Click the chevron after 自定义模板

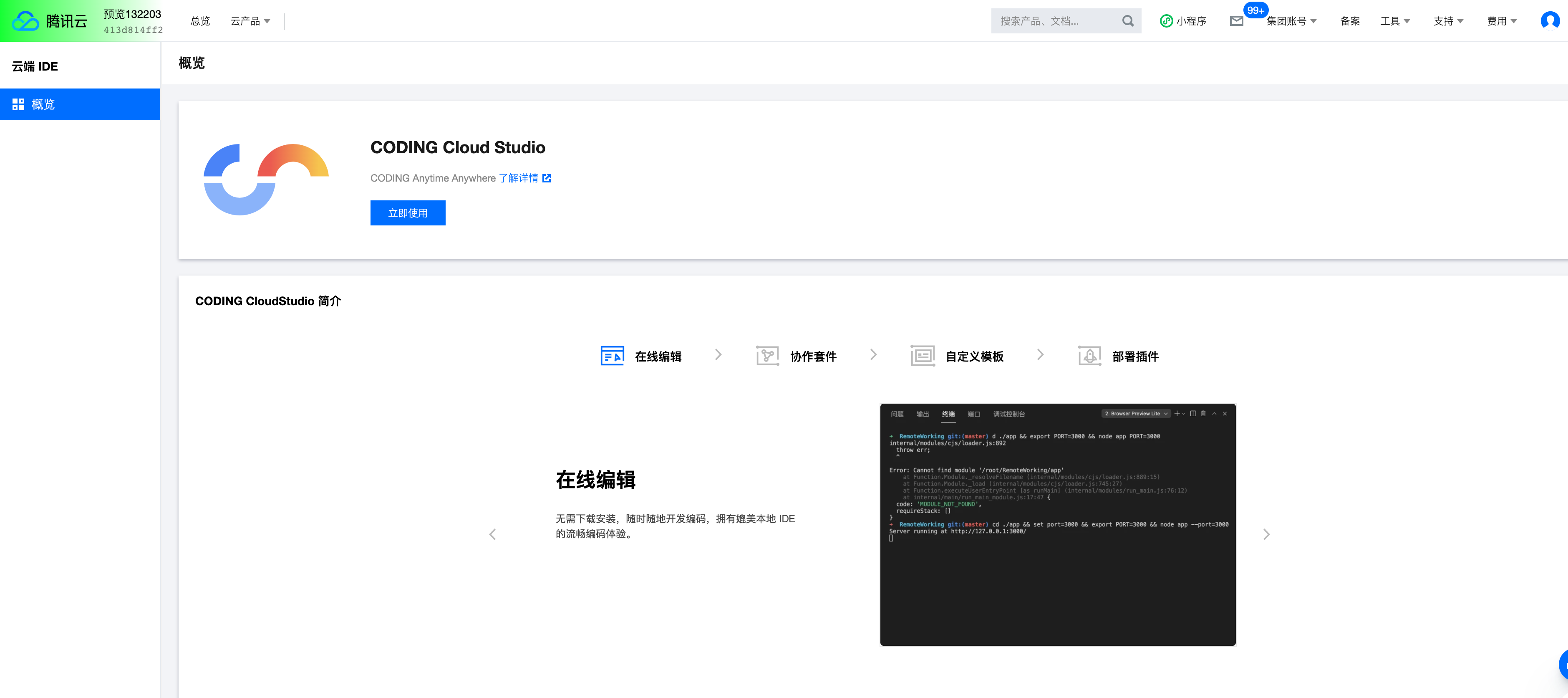point(1040,354)
